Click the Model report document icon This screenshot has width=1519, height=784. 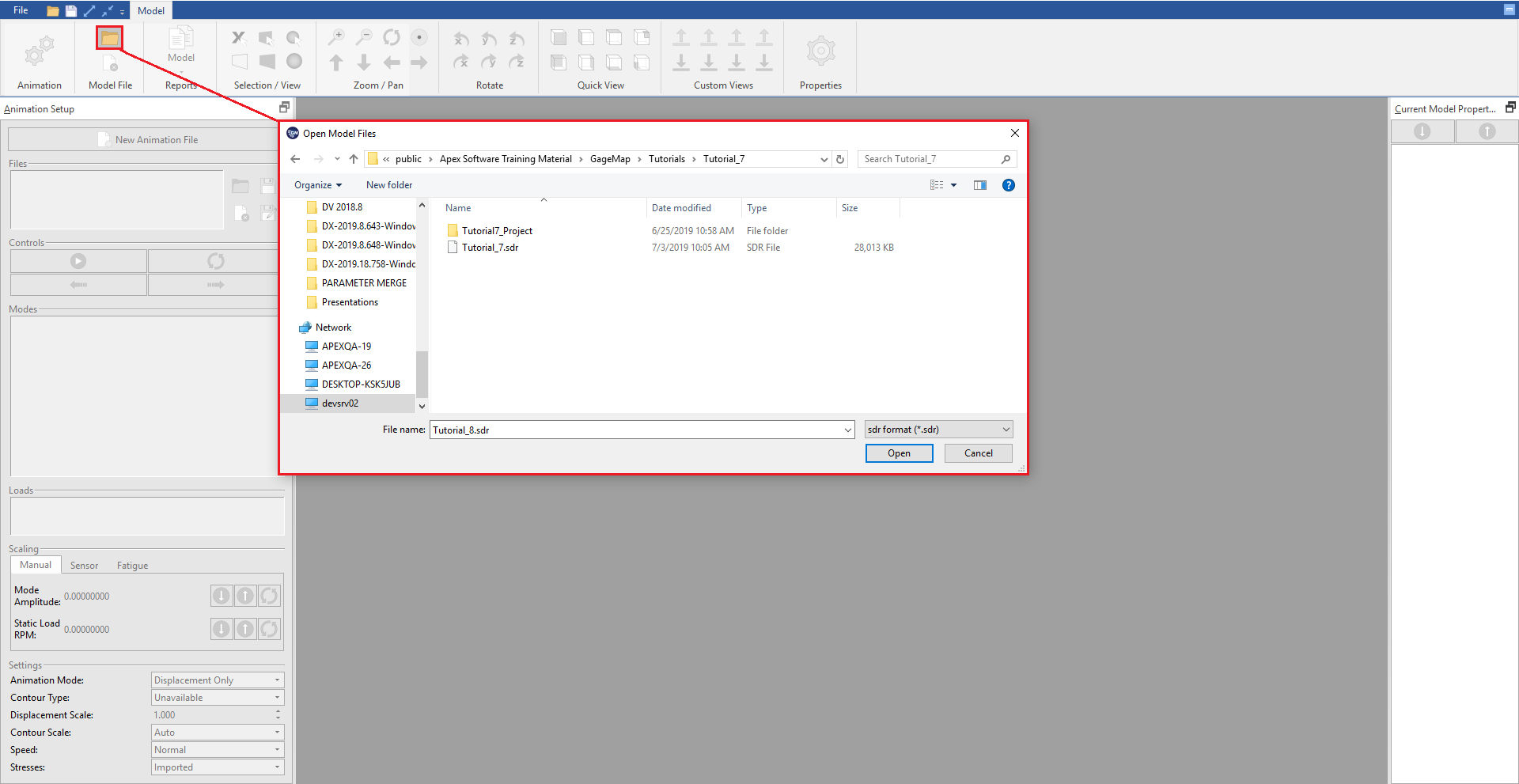click(x=180, y=38)
